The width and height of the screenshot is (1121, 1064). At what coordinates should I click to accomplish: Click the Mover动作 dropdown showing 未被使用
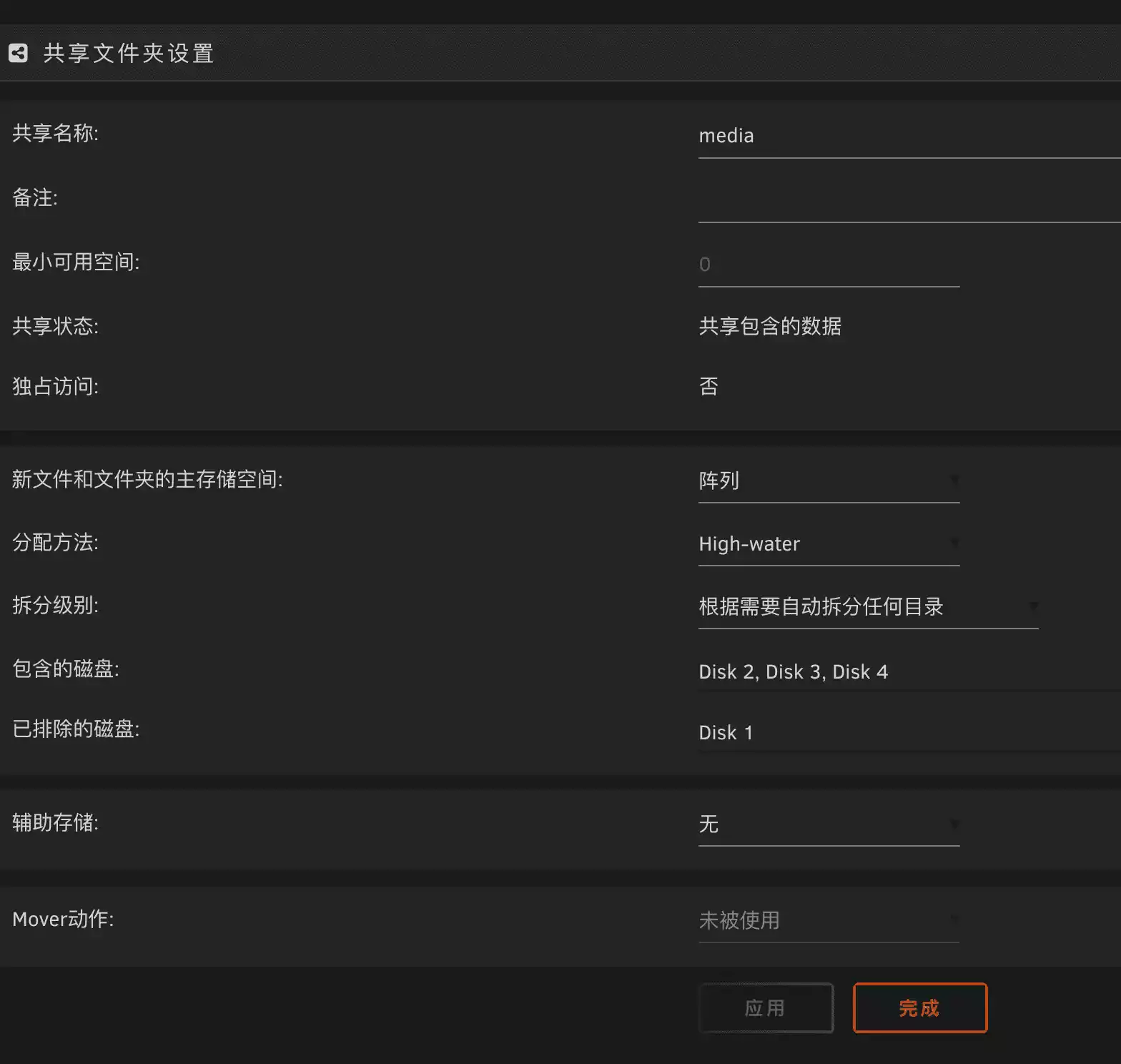point(828,921)
